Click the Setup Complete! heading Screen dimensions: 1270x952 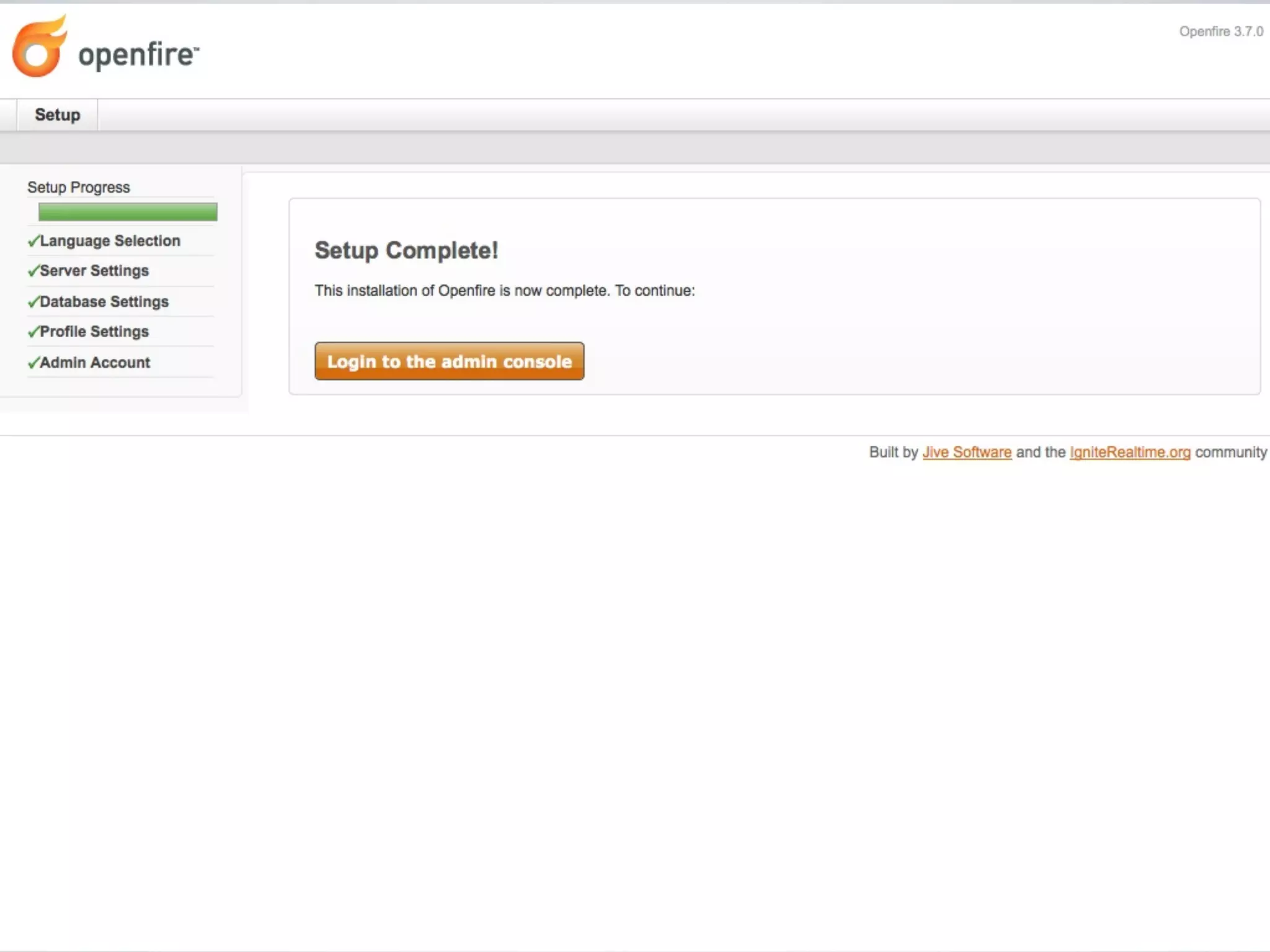pos(406,250)
